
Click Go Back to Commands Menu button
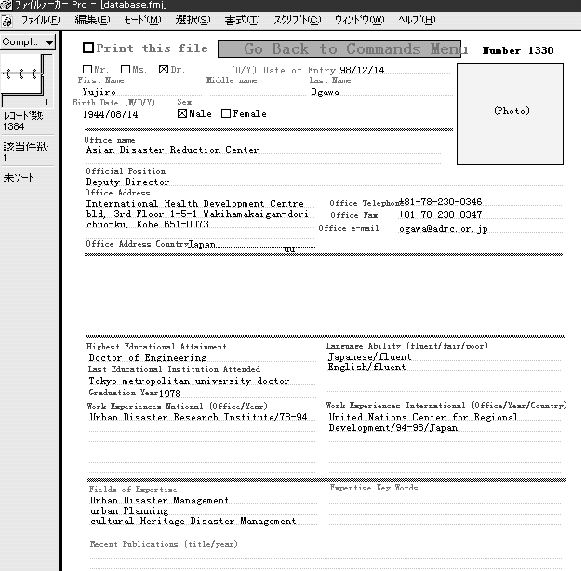pos(339,49)
